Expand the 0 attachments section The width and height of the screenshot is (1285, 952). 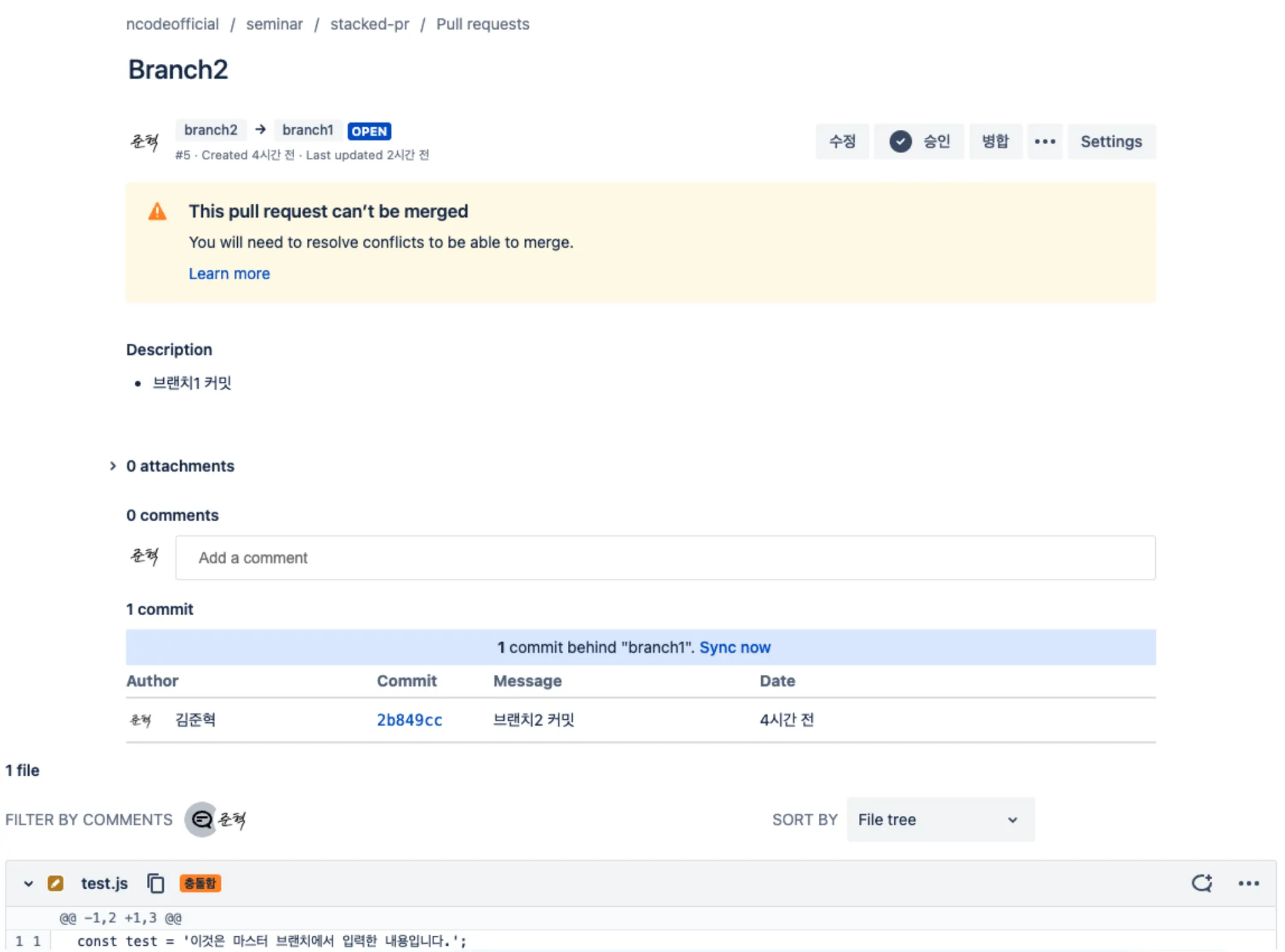113,466
